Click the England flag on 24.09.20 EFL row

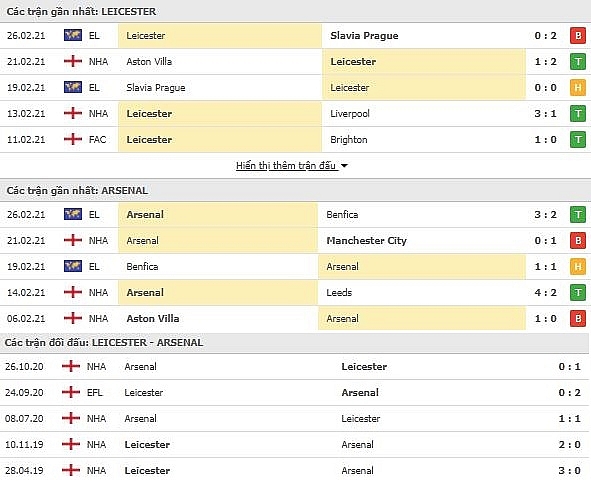click(71, 392)
